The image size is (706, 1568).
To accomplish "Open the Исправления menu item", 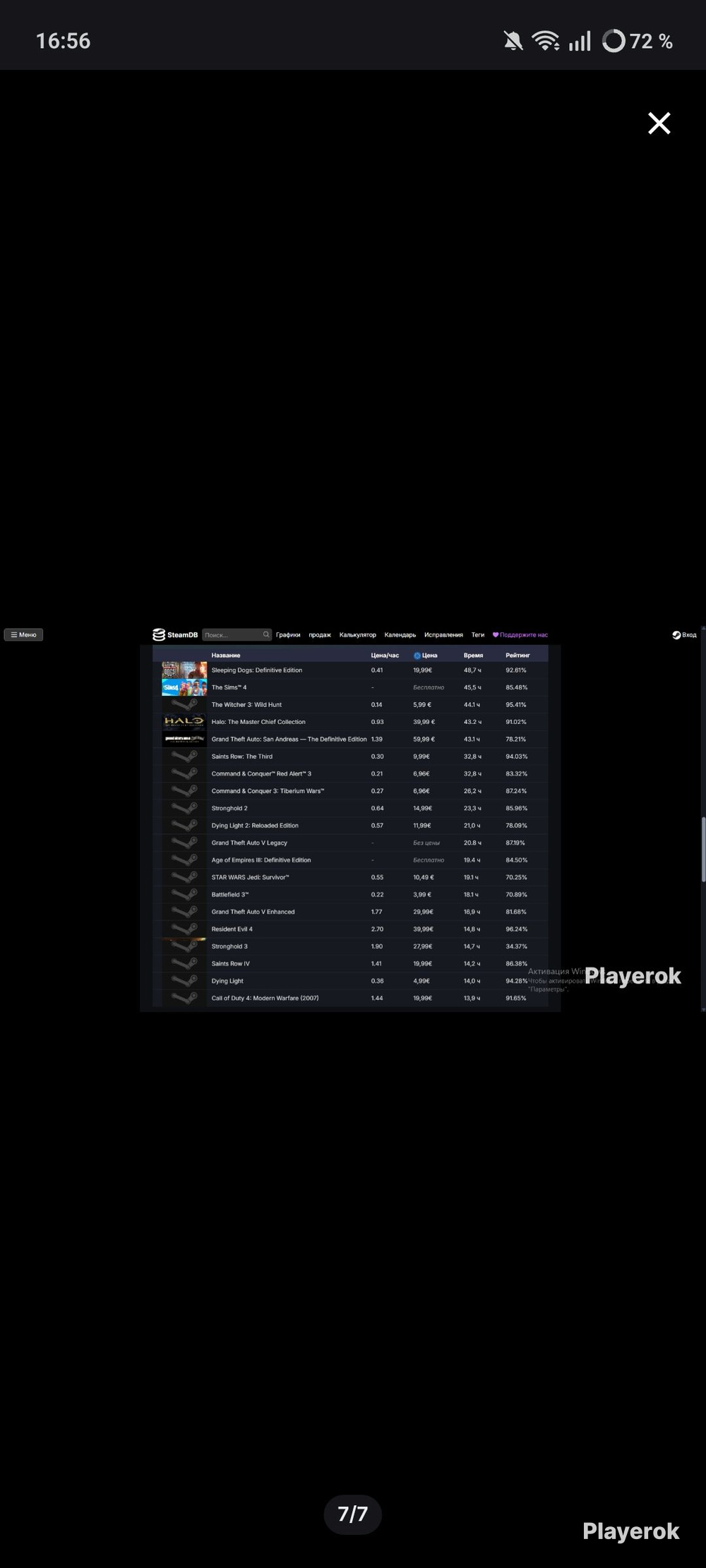I will pyautogui.click(x=443, y=634).
